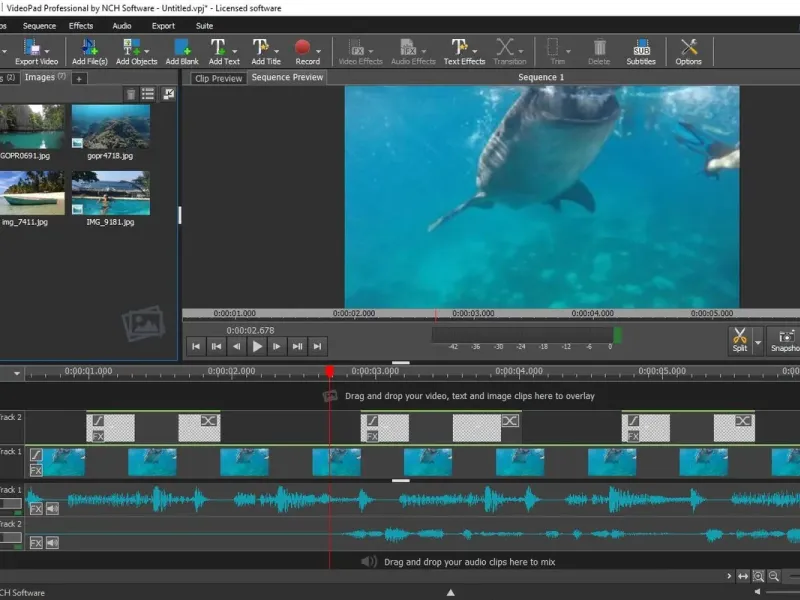Expand the Add Objects dropdown arrow

click(146, 51)
